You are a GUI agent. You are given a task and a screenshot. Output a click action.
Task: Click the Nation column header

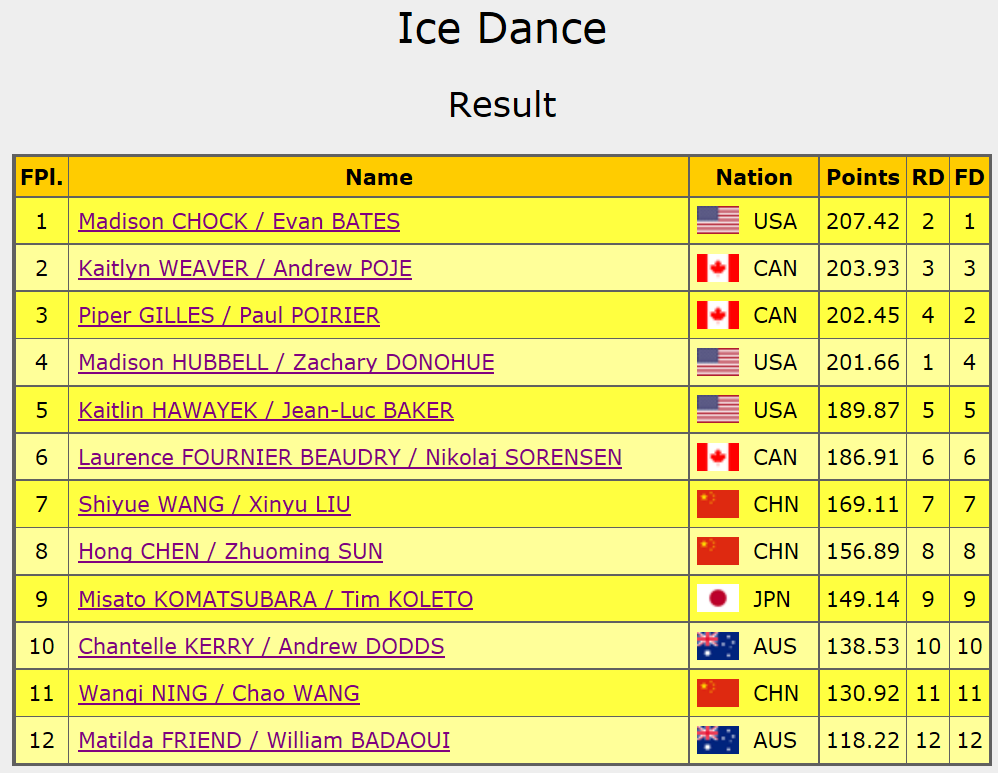click(754, 177)
